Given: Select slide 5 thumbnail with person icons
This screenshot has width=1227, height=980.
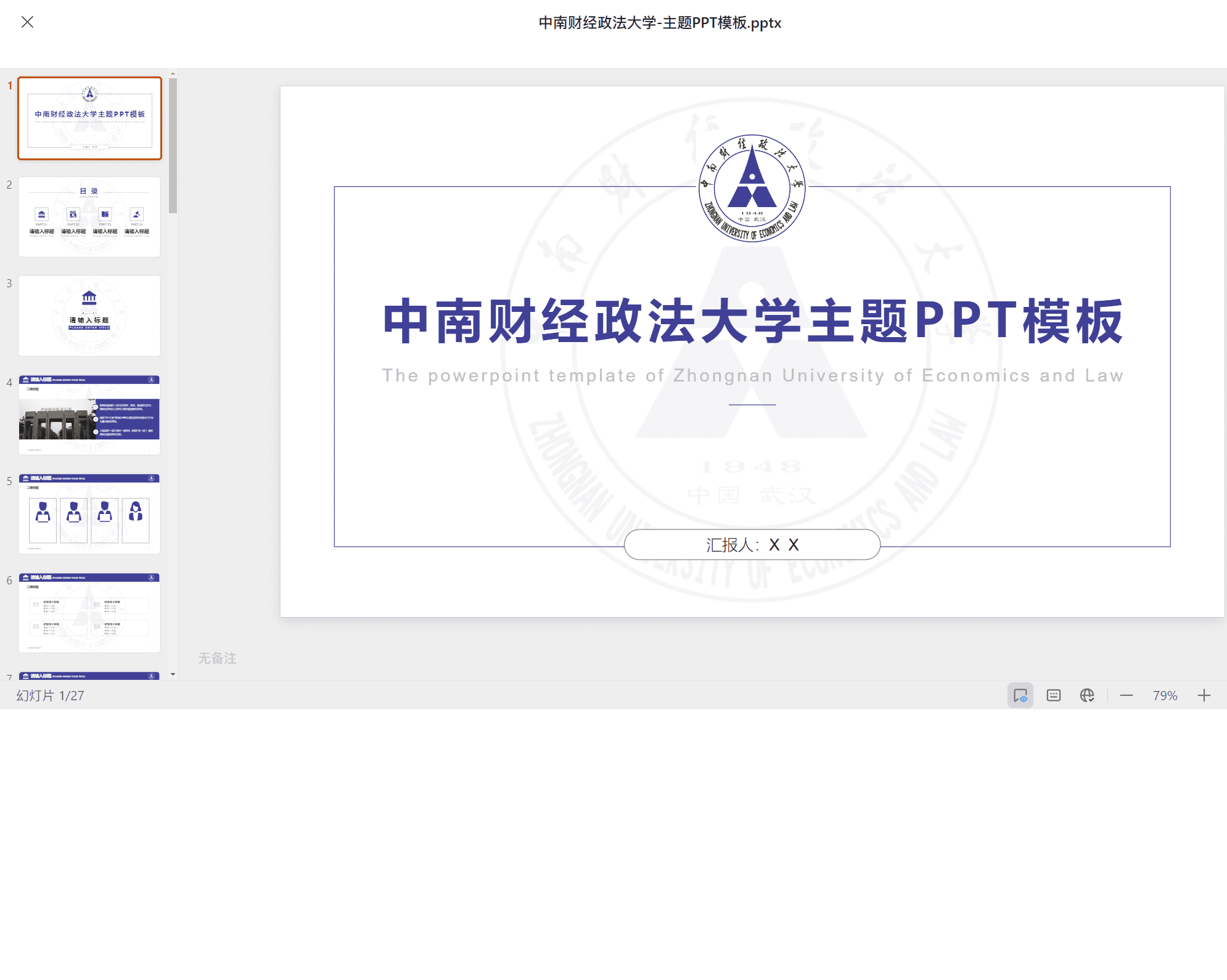Looking at the screenshot, I should [x=90, y=513].
